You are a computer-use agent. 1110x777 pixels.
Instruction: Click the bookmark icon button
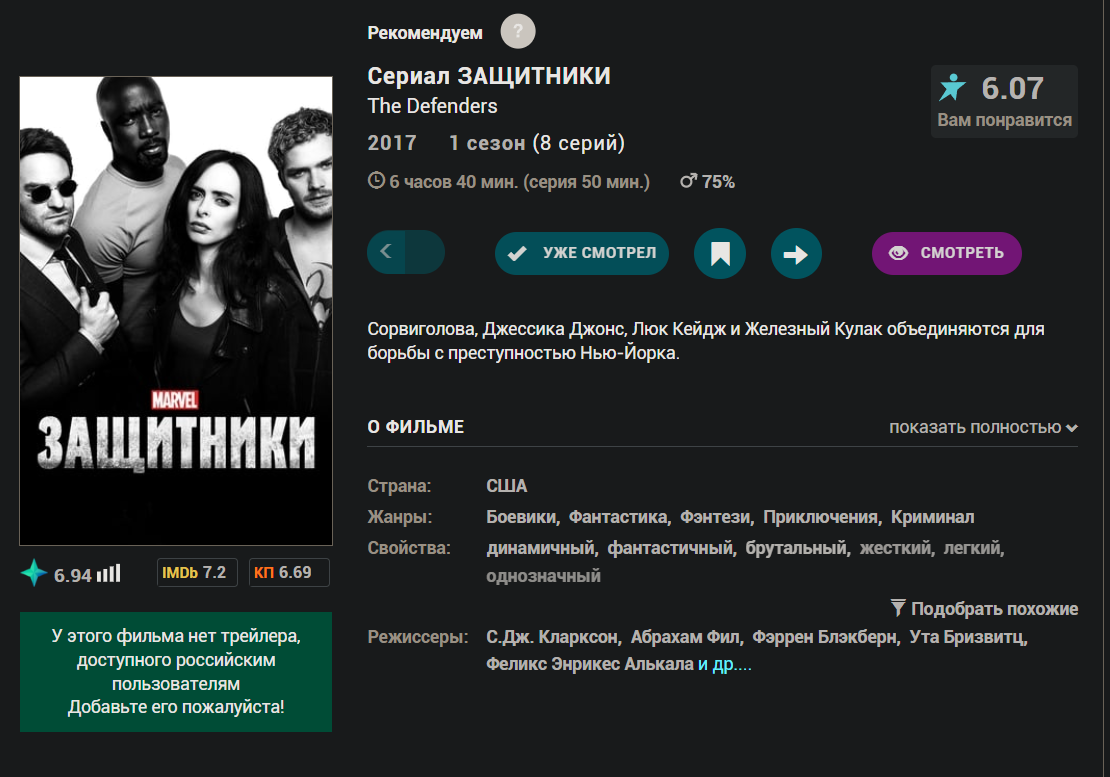coord(720,253)
